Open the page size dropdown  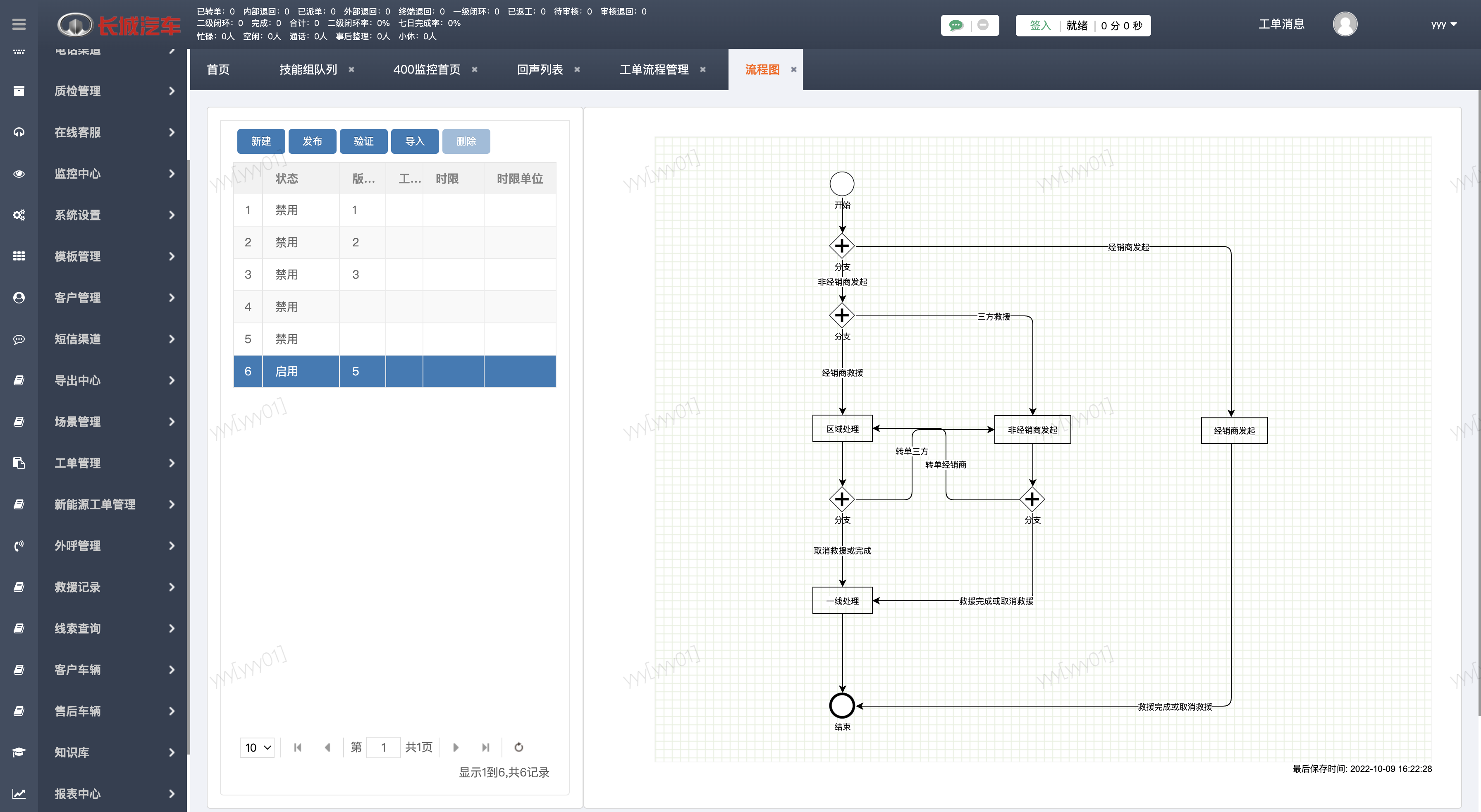[257, 748]
